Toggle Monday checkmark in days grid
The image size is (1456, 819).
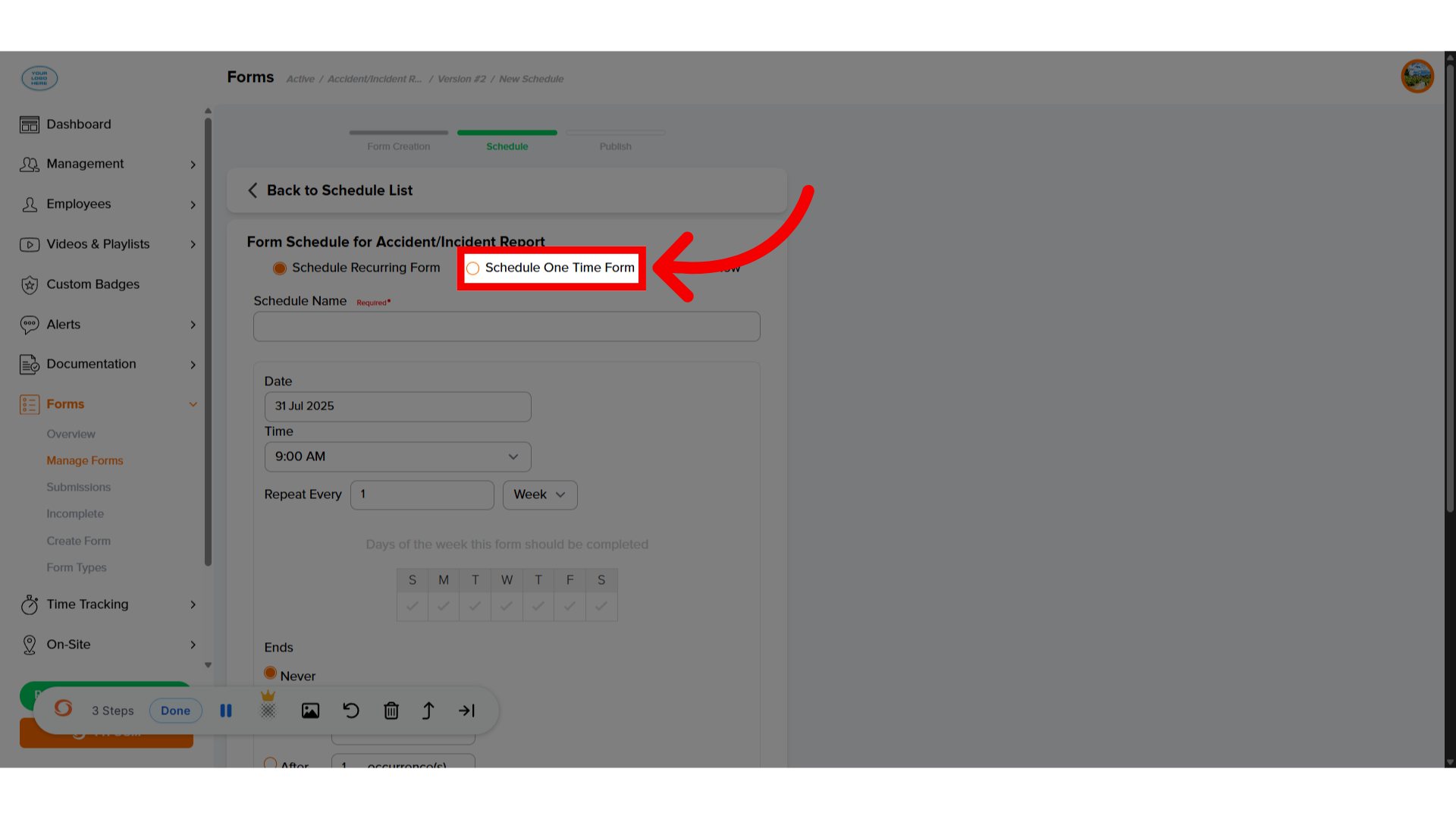pyautogui.click(x=444, y=606)
